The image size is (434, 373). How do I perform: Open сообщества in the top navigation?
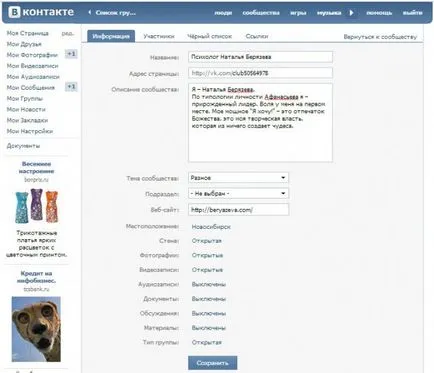point(261,13)
